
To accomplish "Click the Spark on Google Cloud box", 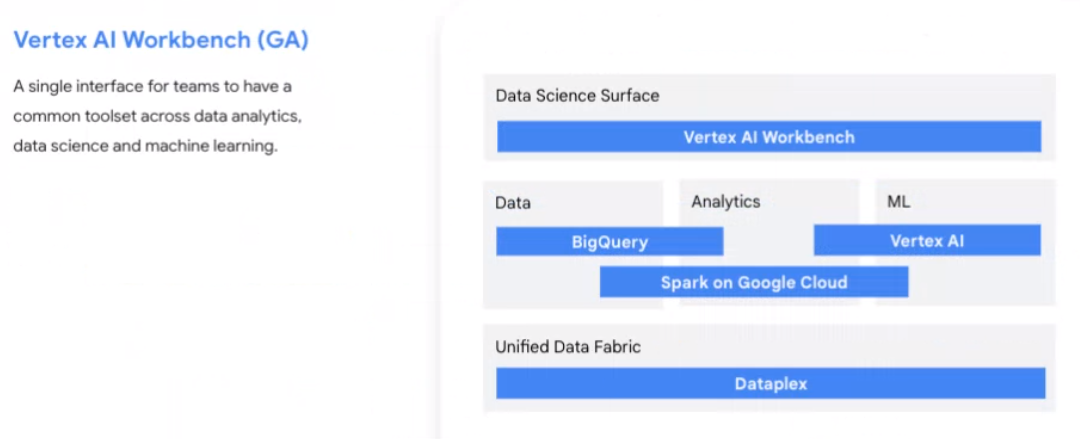I will tap(754, 282).
